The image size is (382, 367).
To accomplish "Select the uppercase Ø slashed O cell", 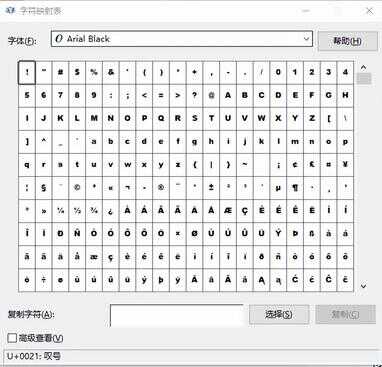I will click(195, 234).
